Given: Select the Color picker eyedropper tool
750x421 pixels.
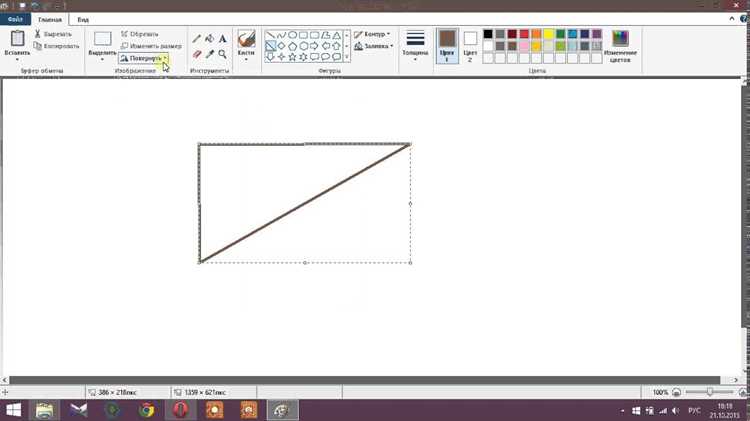Looking at the screenshot, I should click(210, 54).
